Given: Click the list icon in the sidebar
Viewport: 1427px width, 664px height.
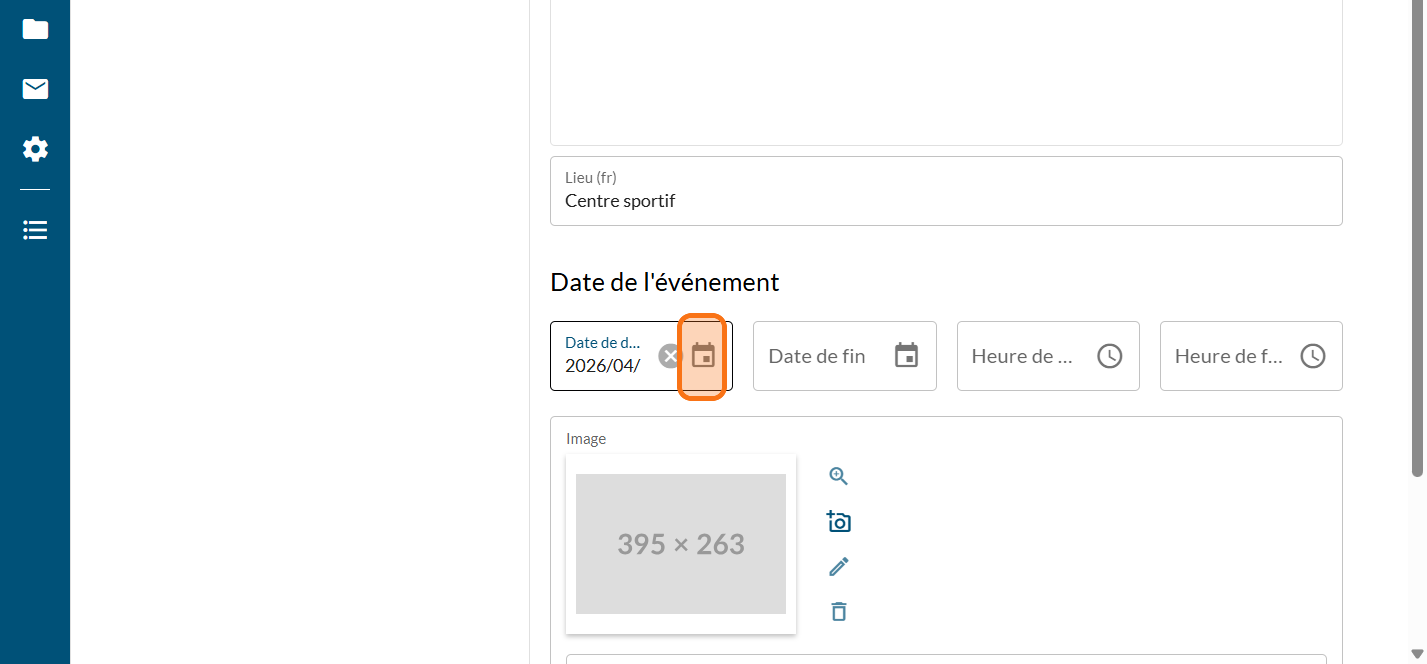Looking at the screenshot, I should pyautogui.click(x=35, y=230).
